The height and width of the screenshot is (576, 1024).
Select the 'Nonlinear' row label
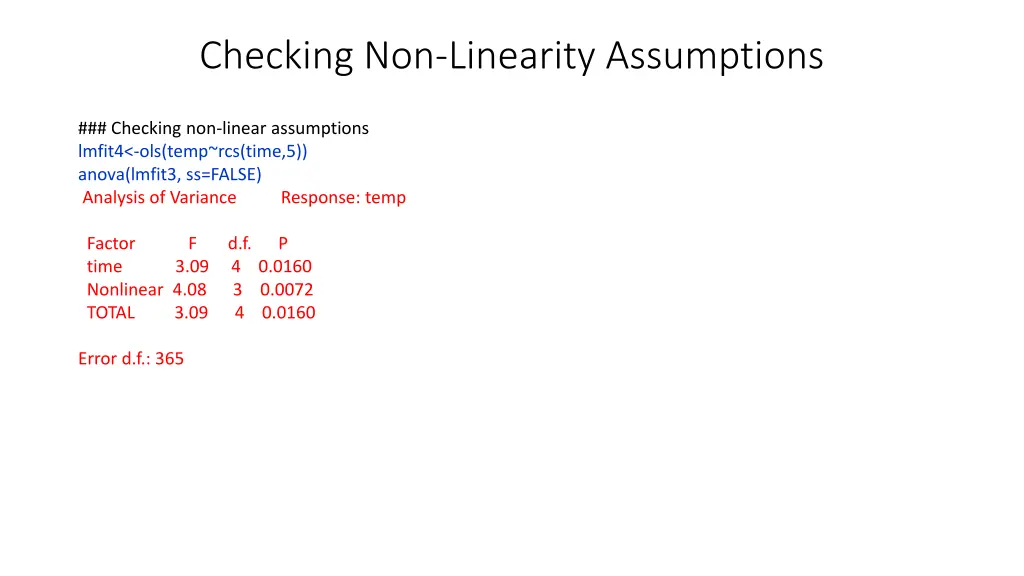pyautogui.click(x=124, y=289)
